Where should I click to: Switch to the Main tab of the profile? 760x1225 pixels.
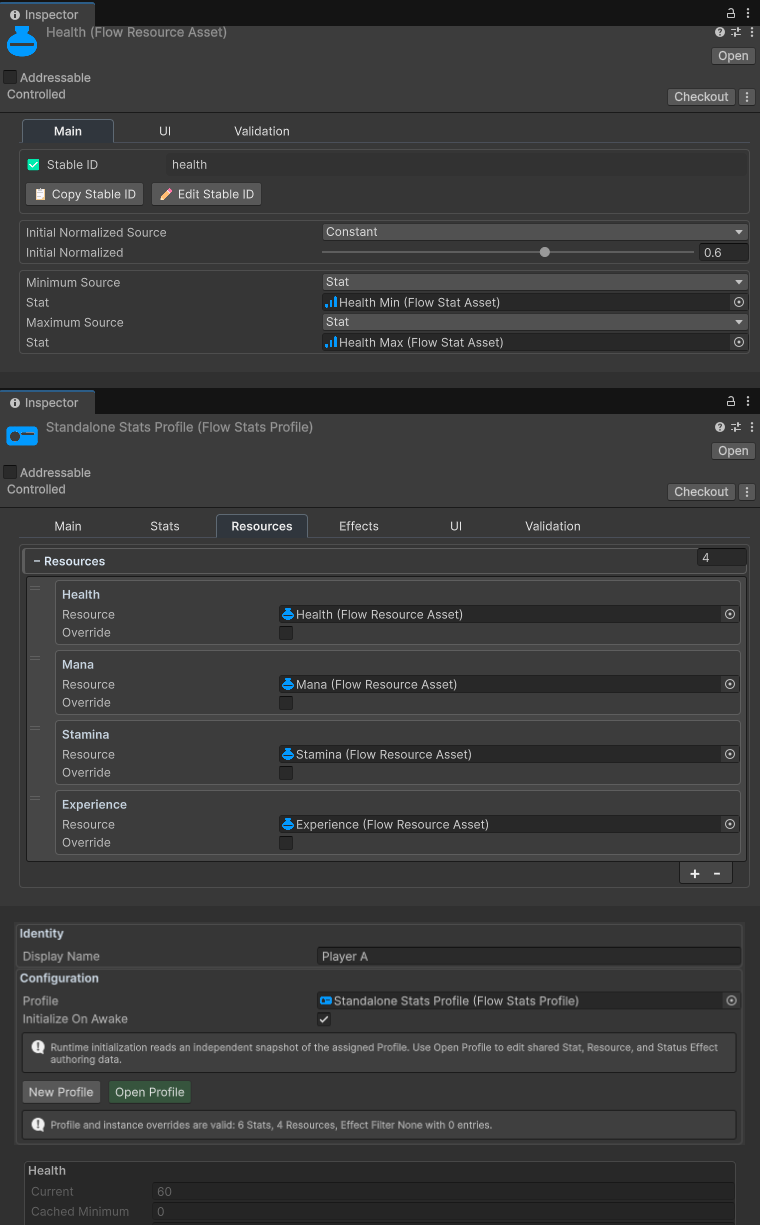point(68,526)
